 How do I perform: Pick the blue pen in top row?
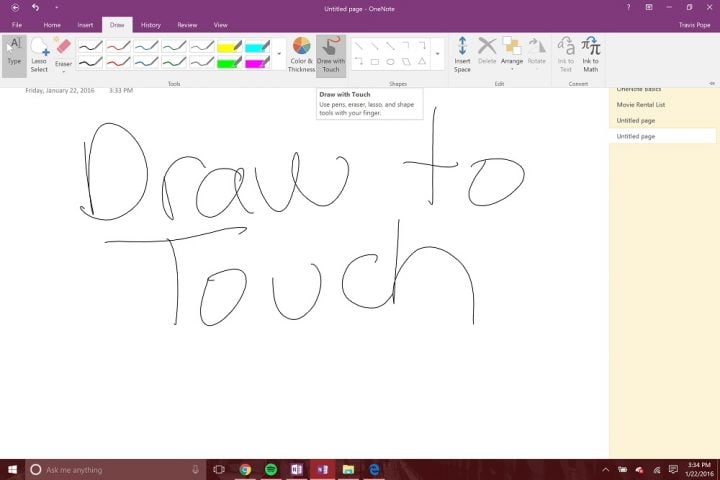[x=146, y=46]
